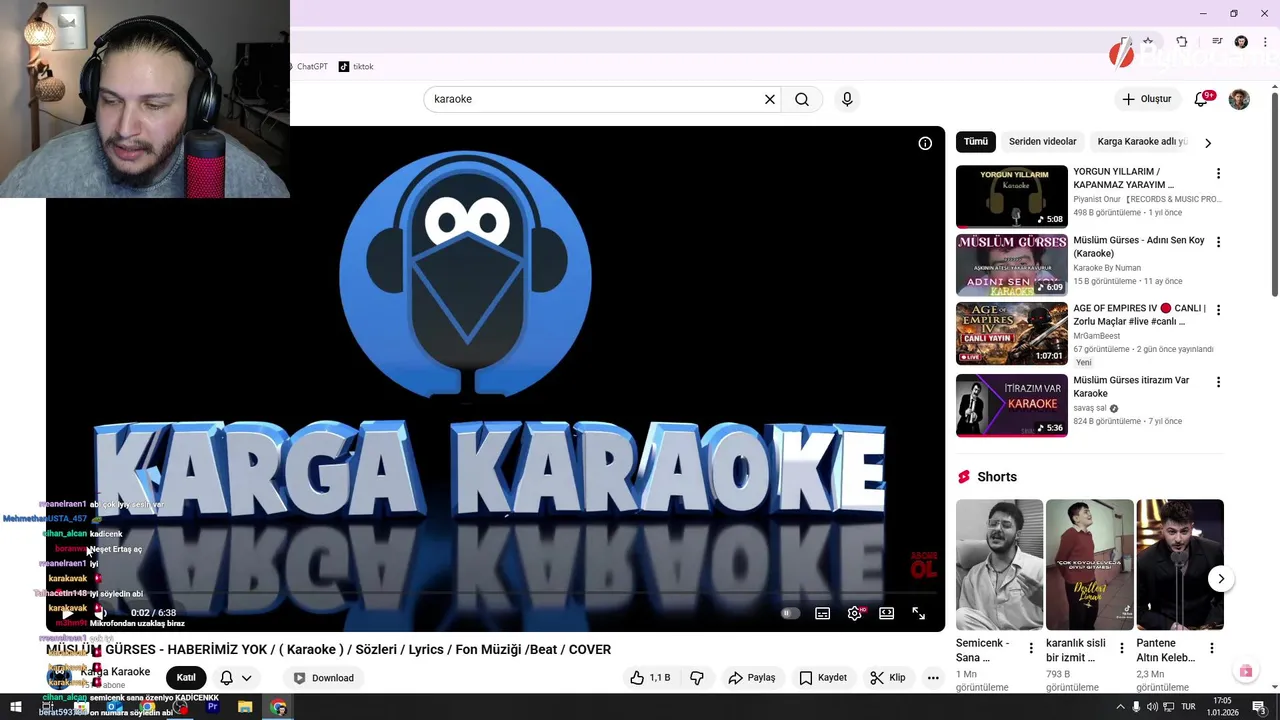Image resolution: width=1280 pixels, height=720 pixels.
Task: Open player settings gear
Action: pos(854,613)
